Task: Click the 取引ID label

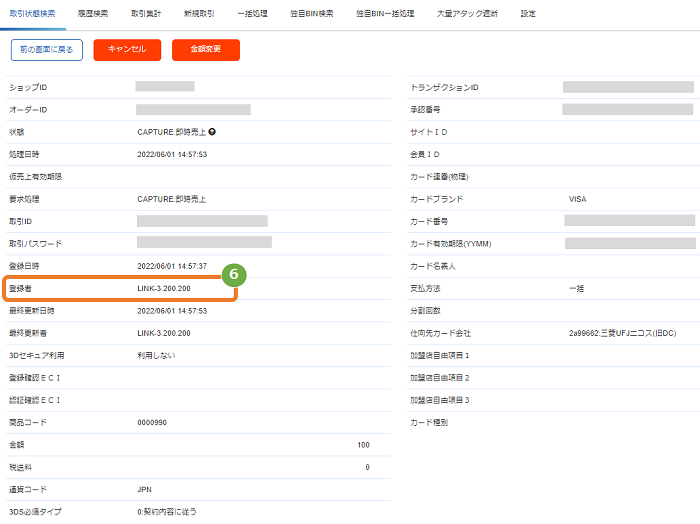Action: pyautogui.click(x=21, y=221)
